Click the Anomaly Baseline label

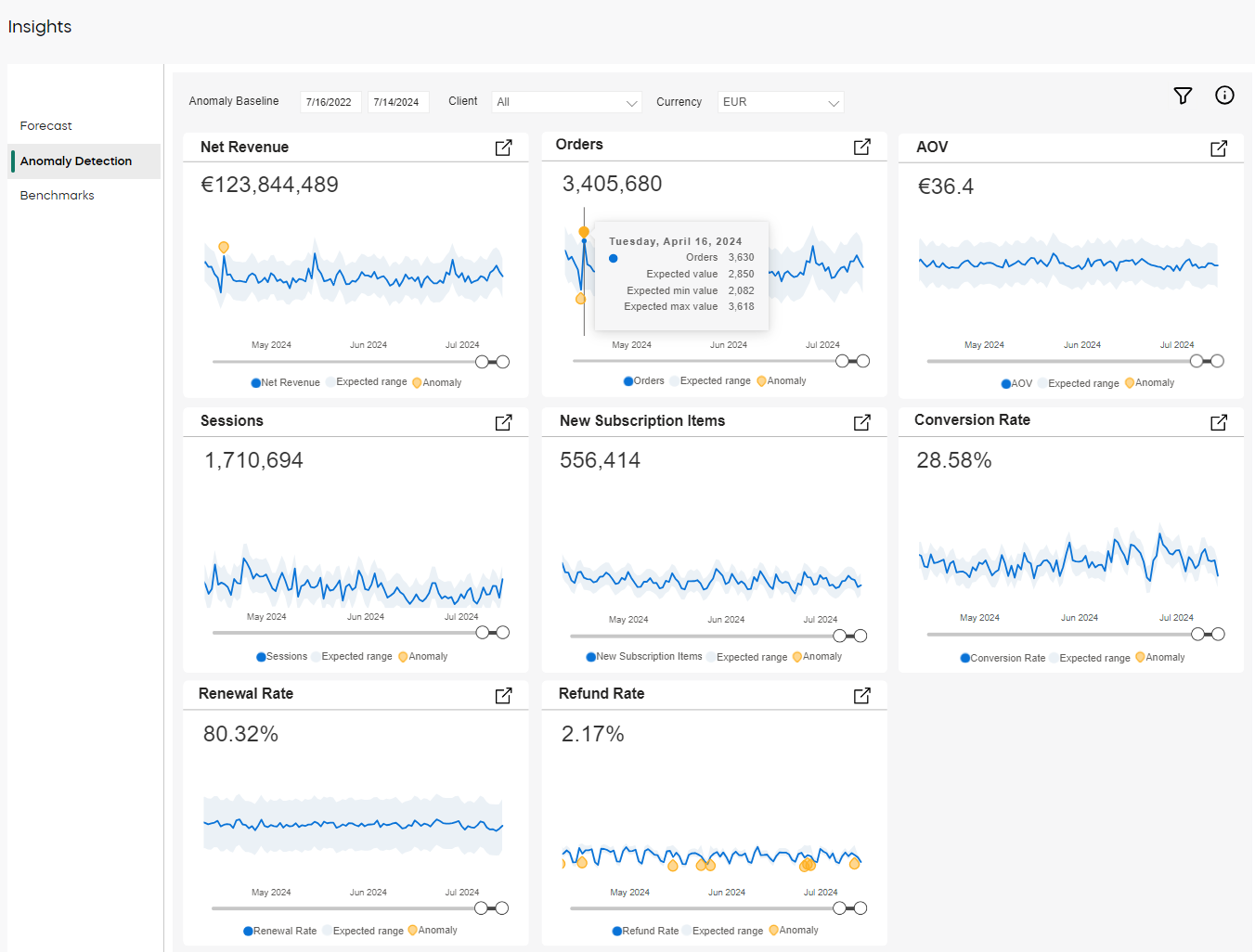[234, 101]
